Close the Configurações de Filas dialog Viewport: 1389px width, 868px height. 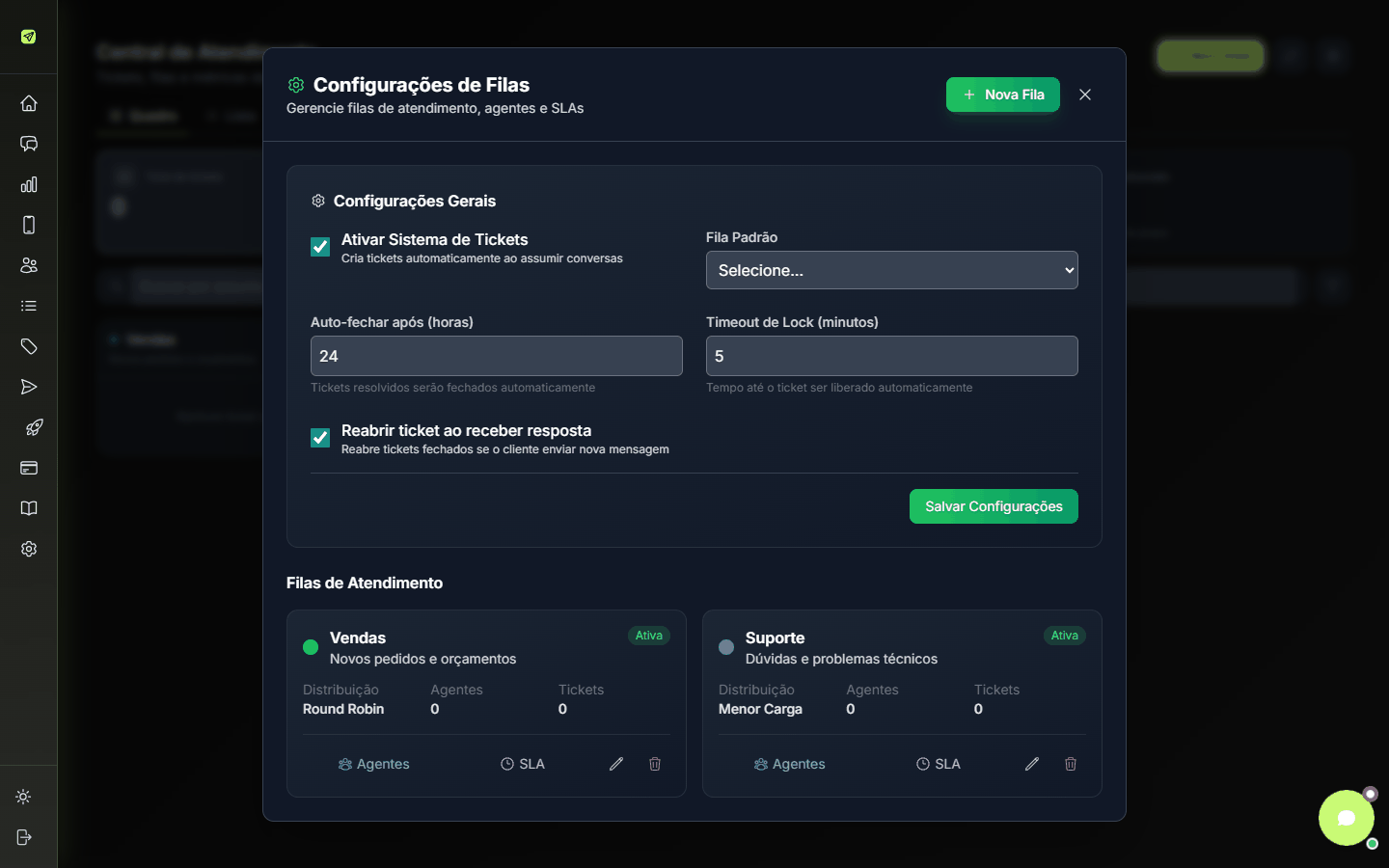tap(1085, 95)
